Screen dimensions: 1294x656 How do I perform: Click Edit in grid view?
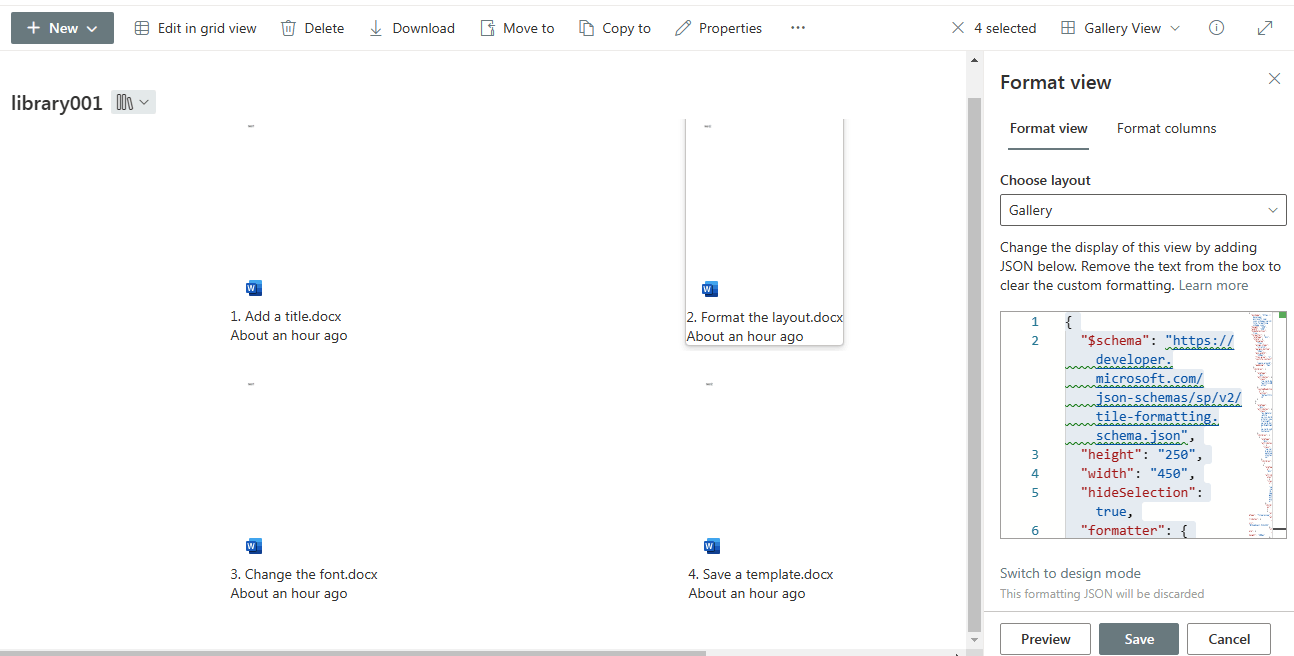coord(196,28)
